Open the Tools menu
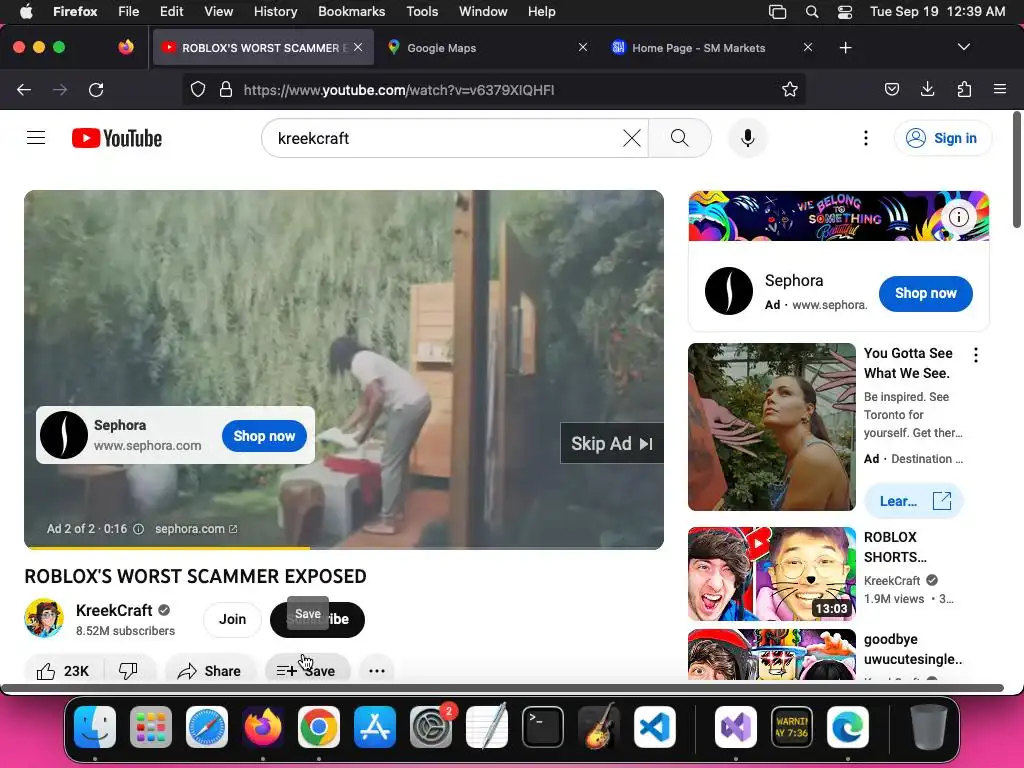 pyautogui.click(x=422, y=11)
